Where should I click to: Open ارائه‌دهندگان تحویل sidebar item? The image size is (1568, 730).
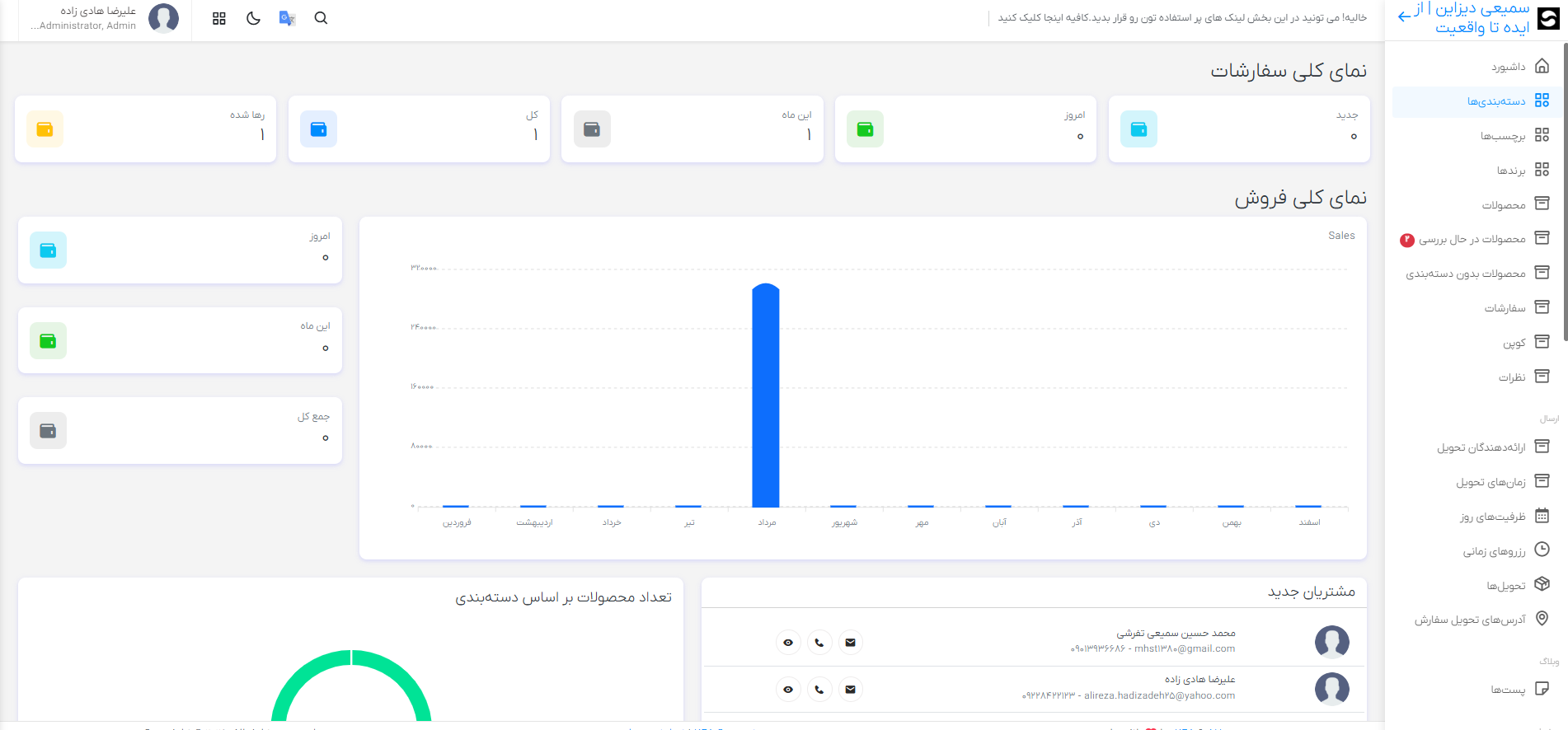coord(1477,447)
